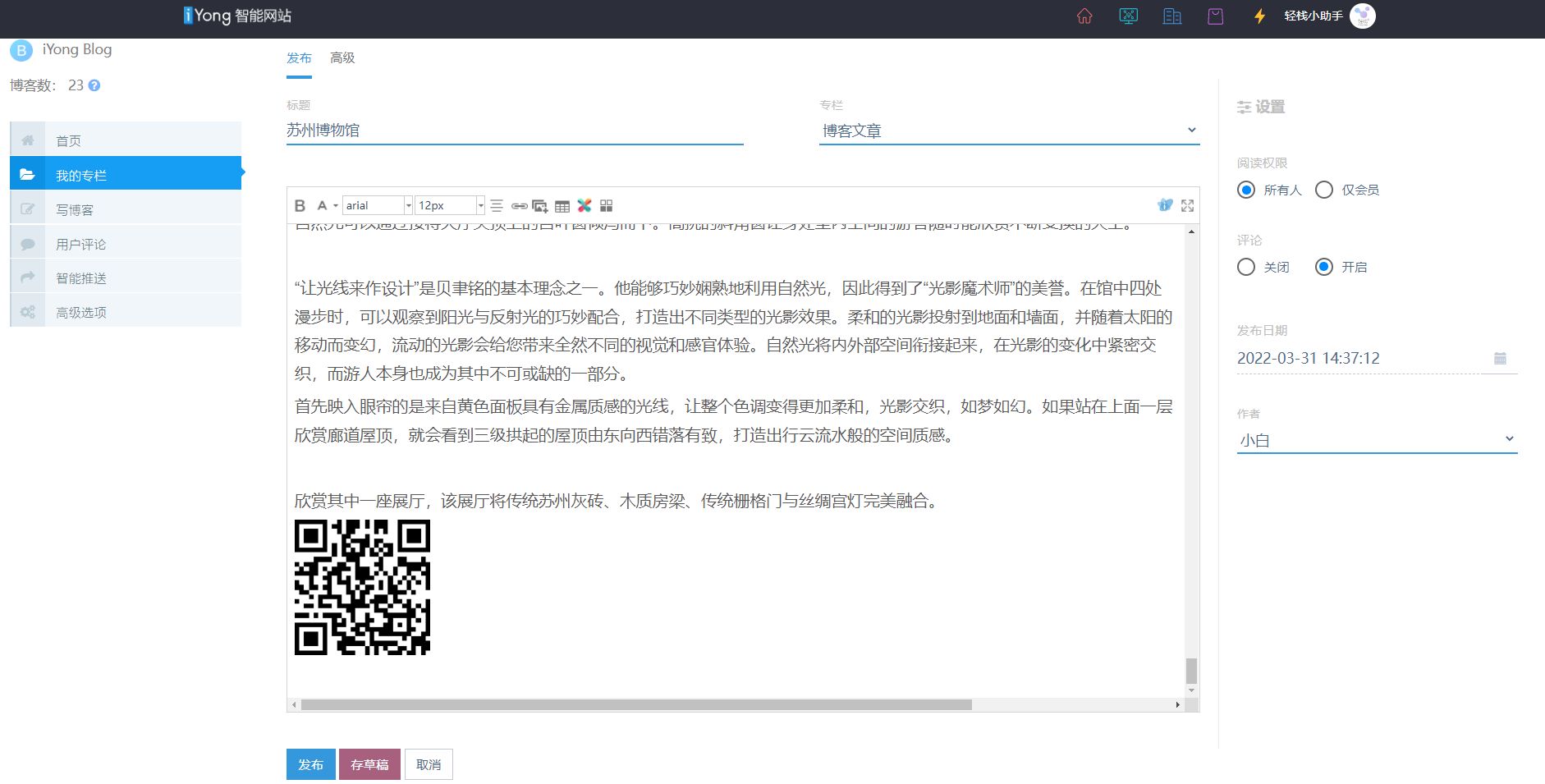Click the 取消 button
This screenshot has height=784, width=1545.
tap(429, 764)
